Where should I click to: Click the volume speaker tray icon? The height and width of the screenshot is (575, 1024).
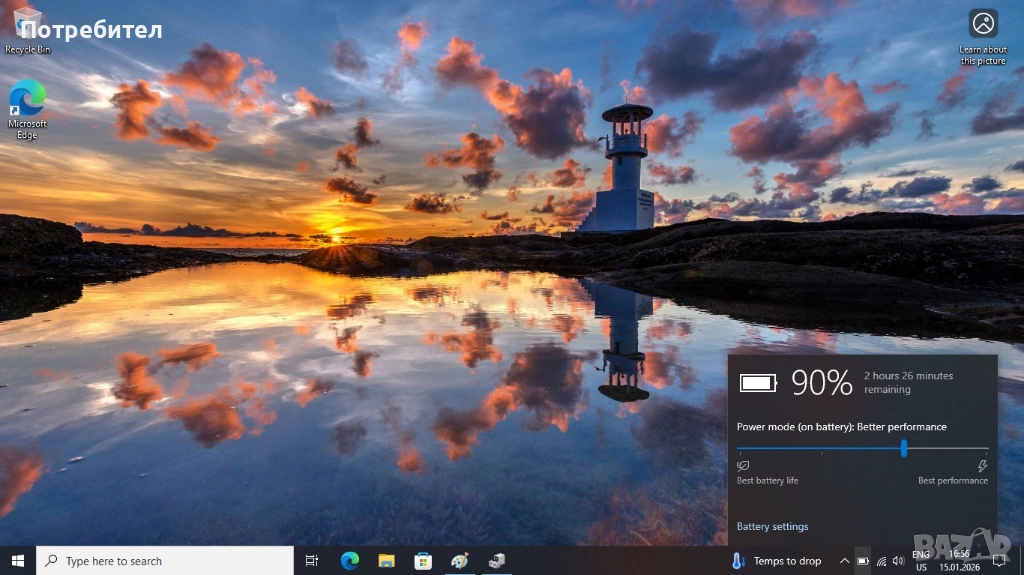pos(898,561)
